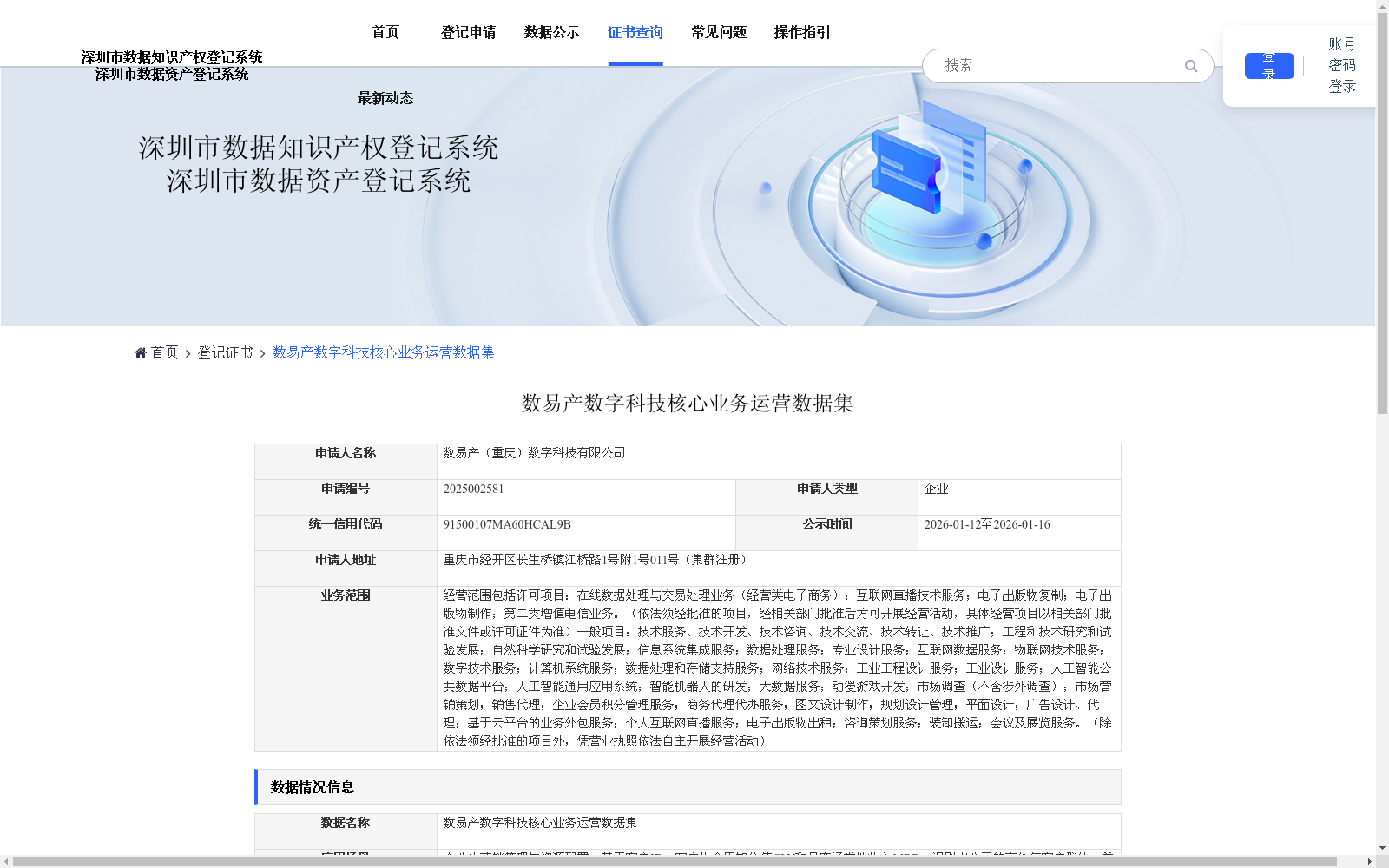Click the blue 登录 button

click(x=1269, y=66)
